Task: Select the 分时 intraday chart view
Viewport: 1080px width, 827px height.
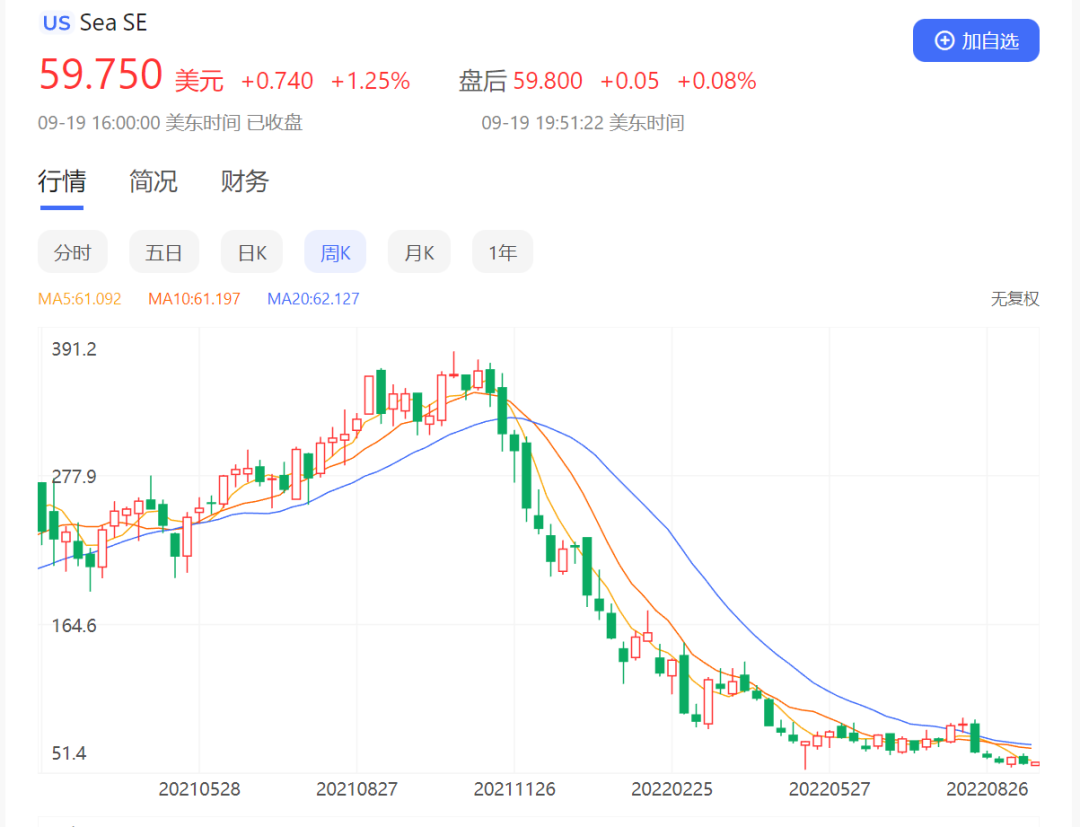Action: pos(72,252)
